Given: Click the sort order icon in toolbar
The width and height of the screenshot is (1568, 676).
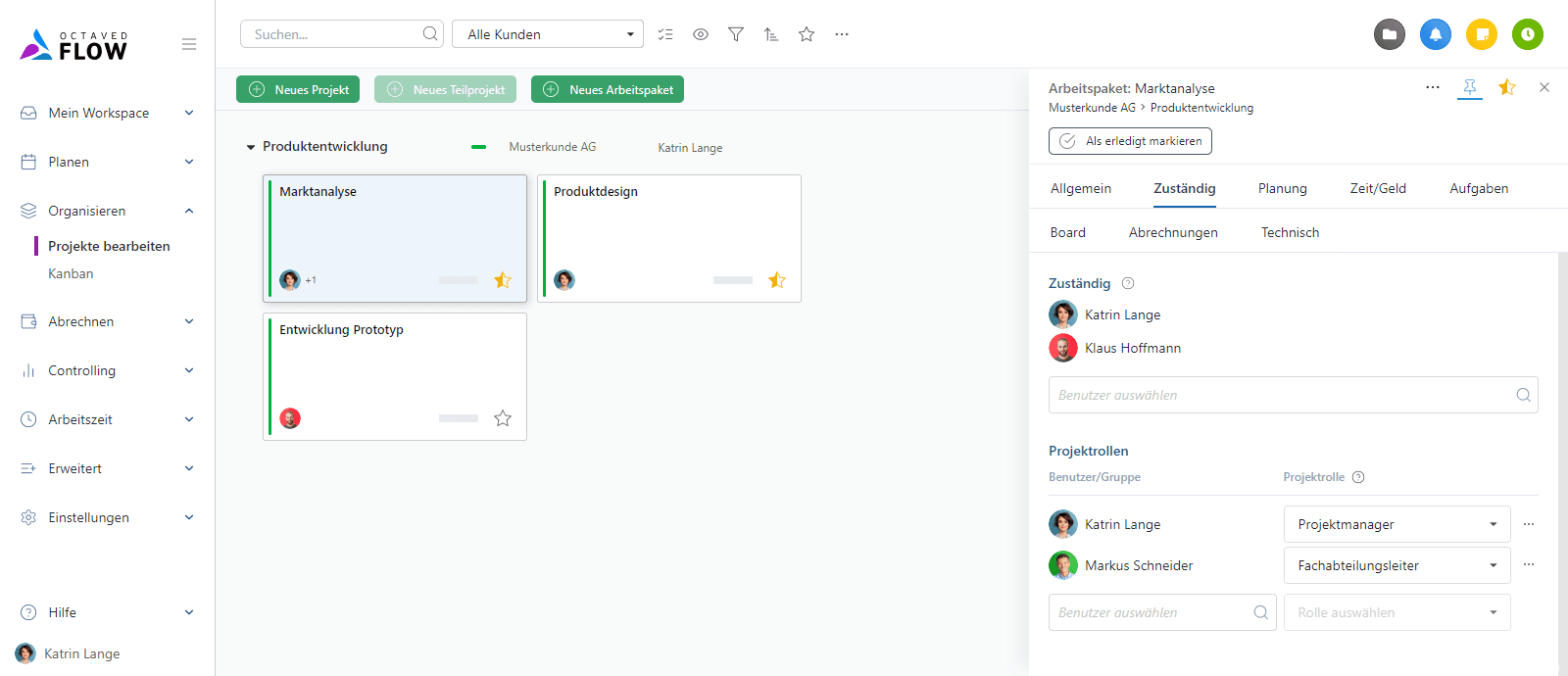Looking at the screenshot, I should [x=771, y=34].
